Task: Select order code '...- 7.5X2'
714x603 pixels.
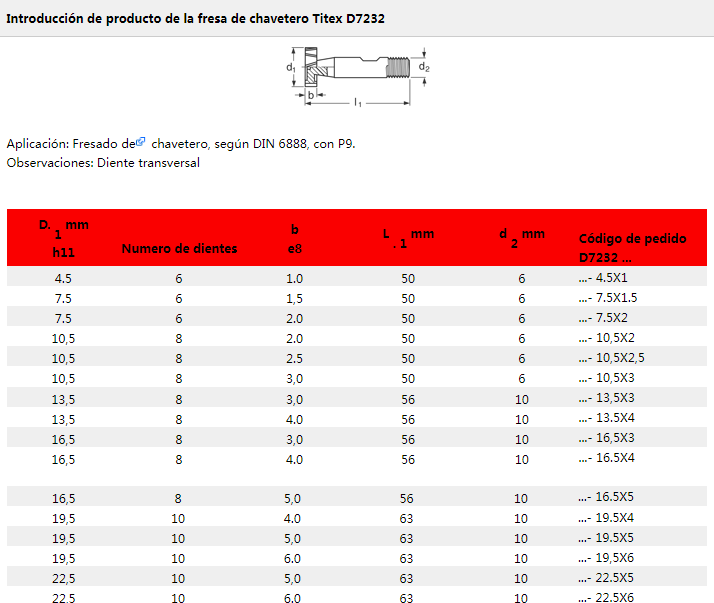Action: (x=603, y=318)
